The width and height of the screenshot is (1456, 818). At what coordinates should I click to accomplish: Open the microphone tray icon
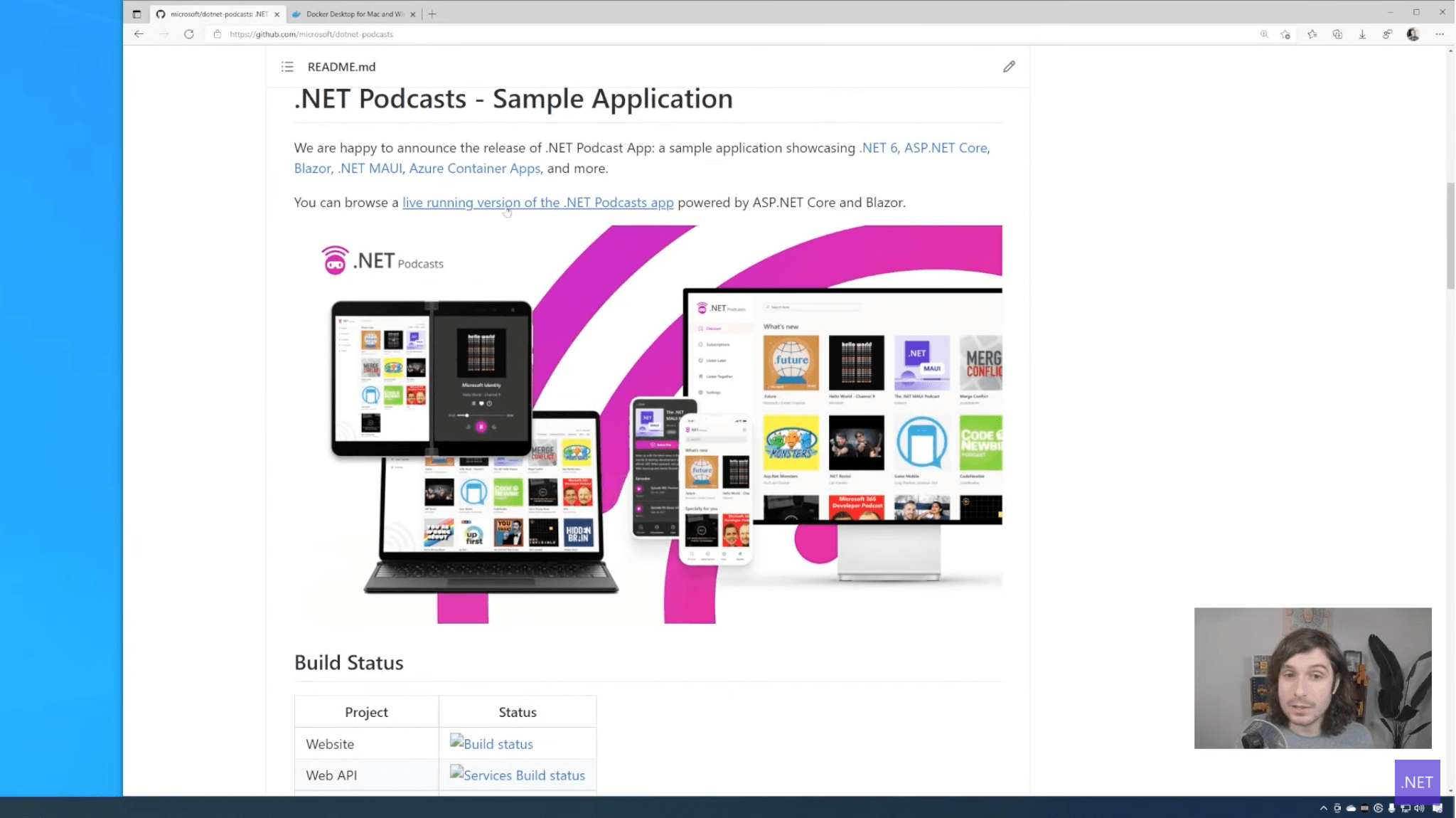1391,808
